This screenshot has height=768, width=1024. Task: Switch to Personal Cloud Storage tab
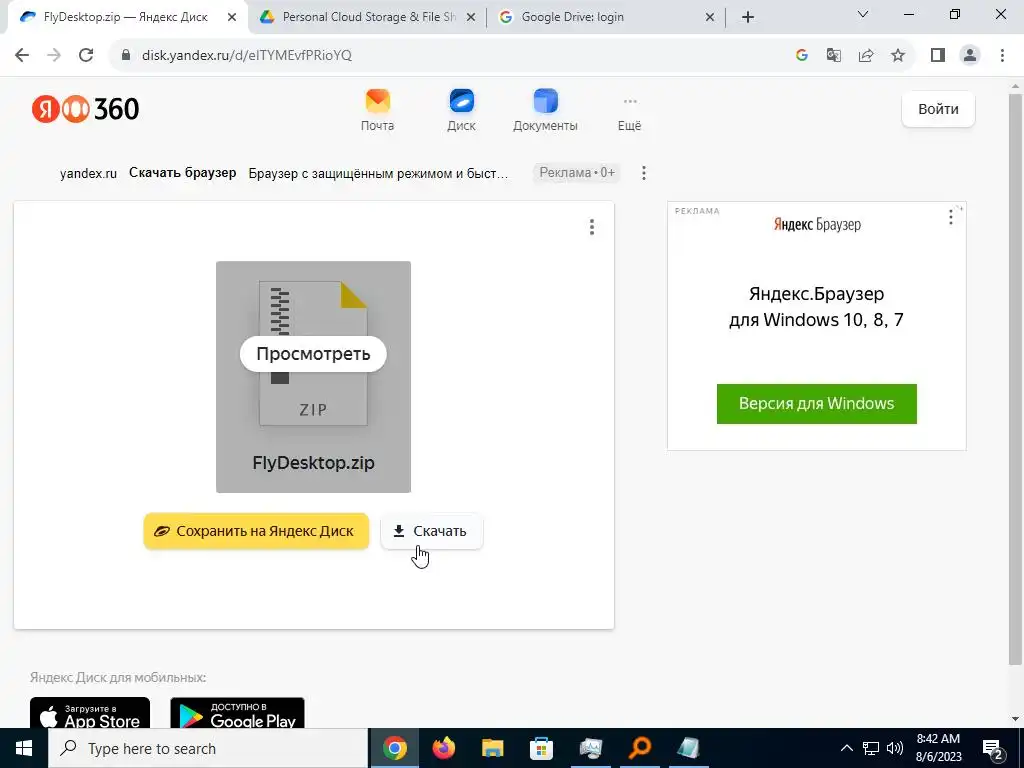click(x=369, y=17)
